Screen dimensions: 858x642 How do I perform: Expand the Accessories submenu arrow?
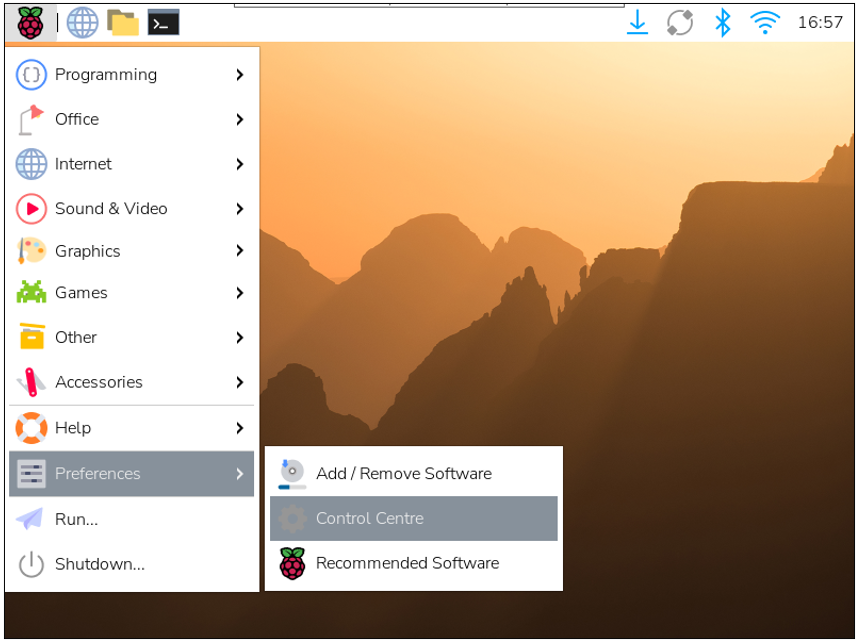[240, 382]
